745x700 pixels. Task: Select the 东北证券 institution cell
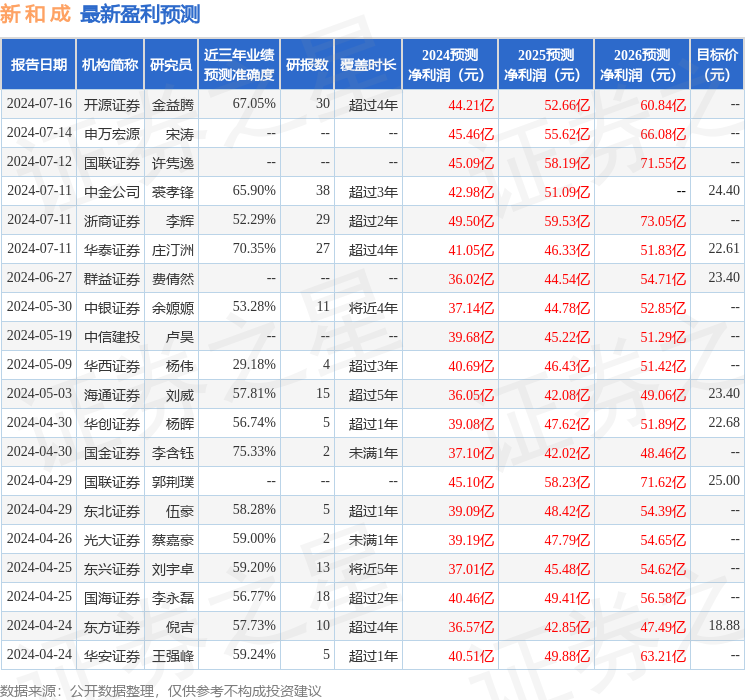[112, 511]
